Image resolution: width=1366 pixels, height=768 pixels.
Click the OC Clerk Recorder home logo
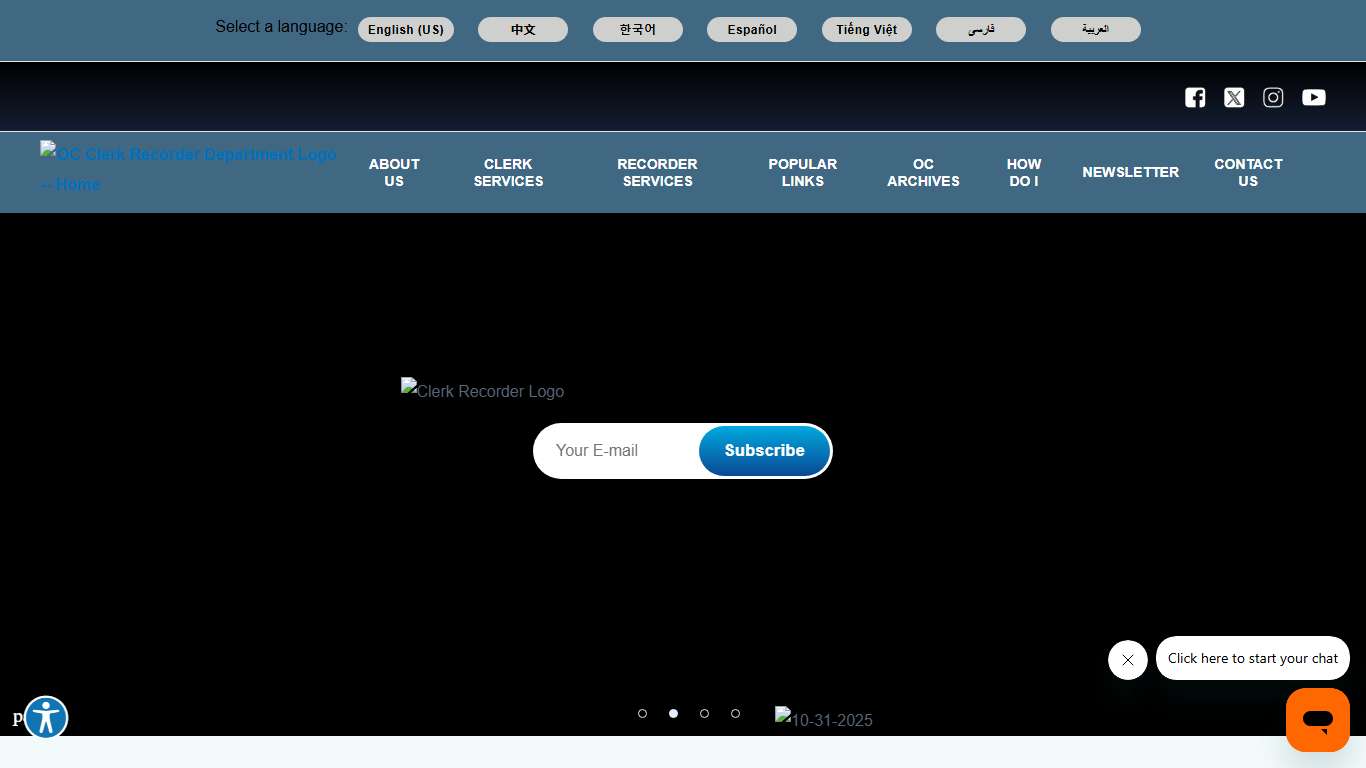coord(188,168)
